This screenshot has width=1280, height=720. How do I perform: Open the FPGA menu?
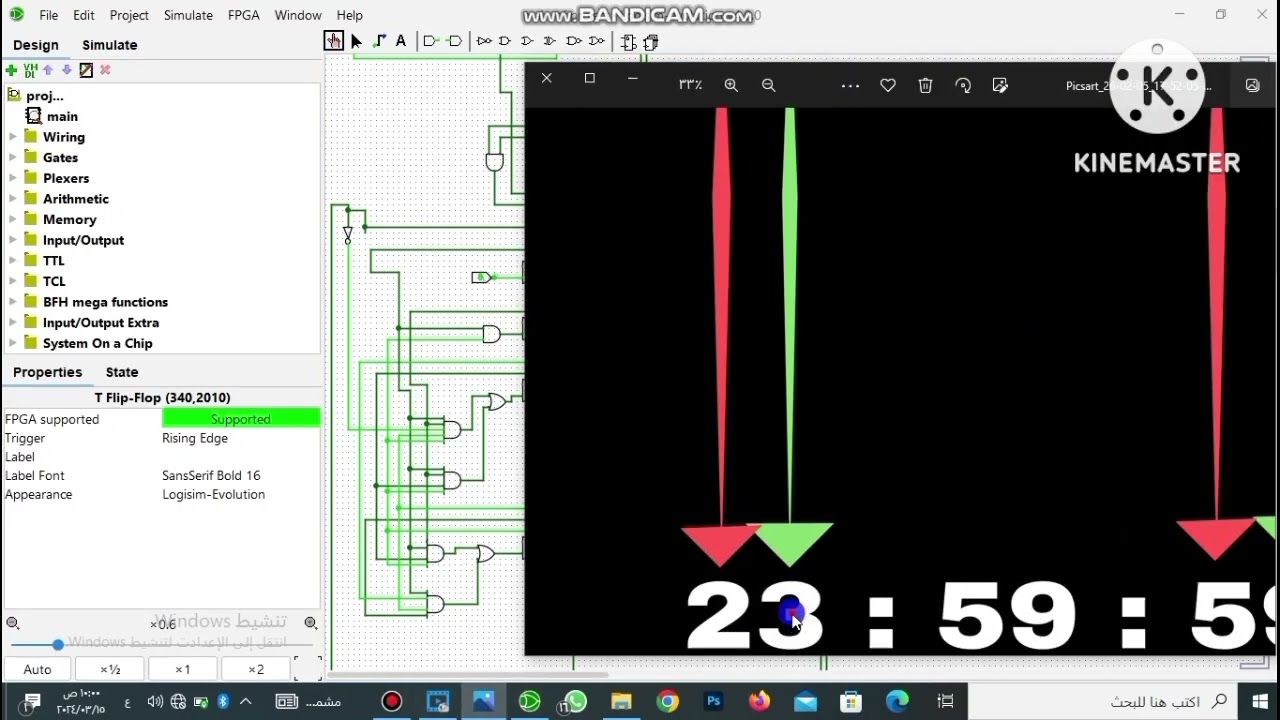(244, 15)
